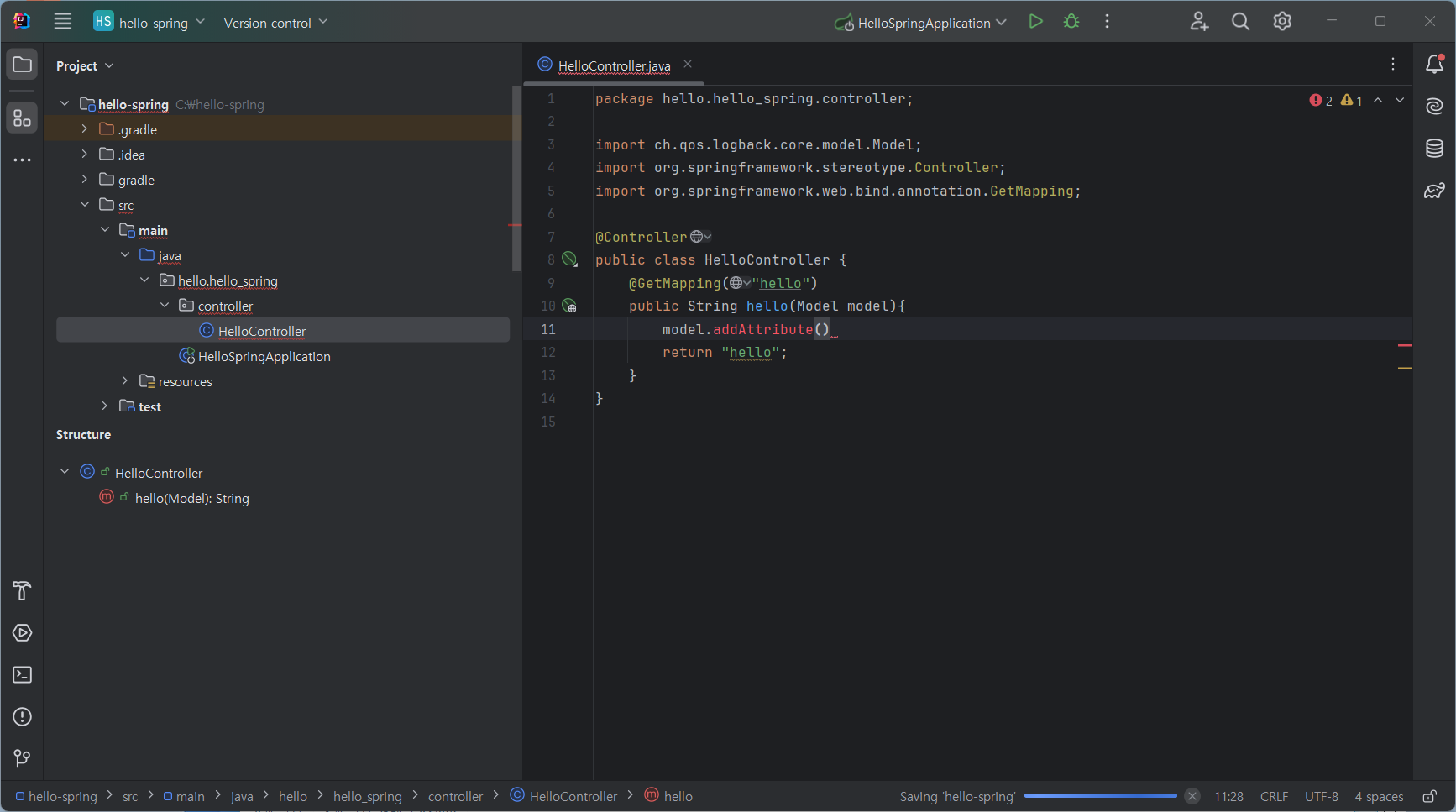
Task: Open IDE settings gear
Action: [x=1282, y=22]
